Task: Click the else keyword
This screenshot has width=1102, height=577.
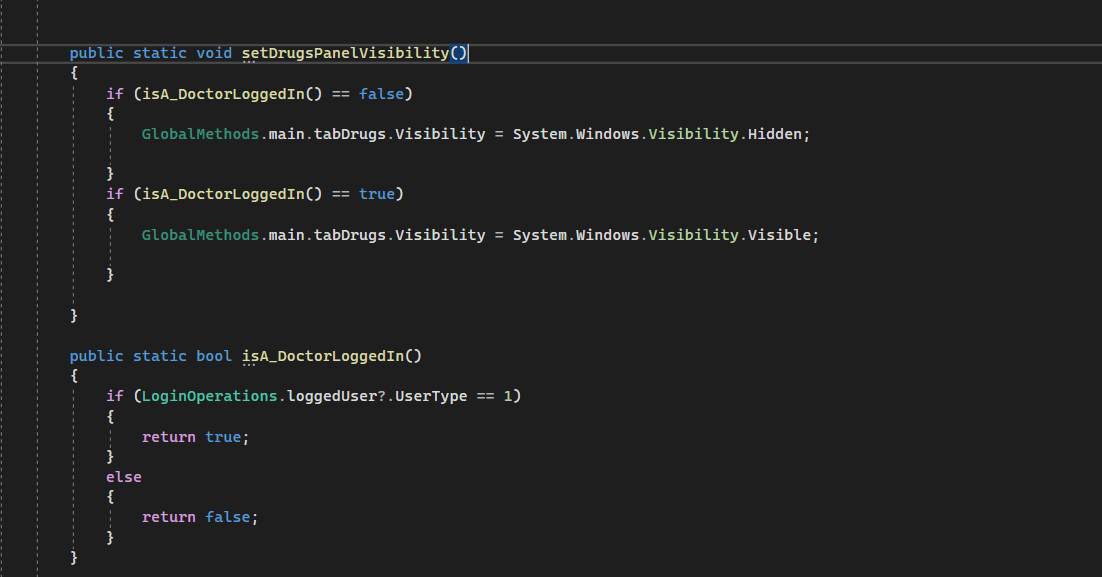Action: tap(122, 476)
